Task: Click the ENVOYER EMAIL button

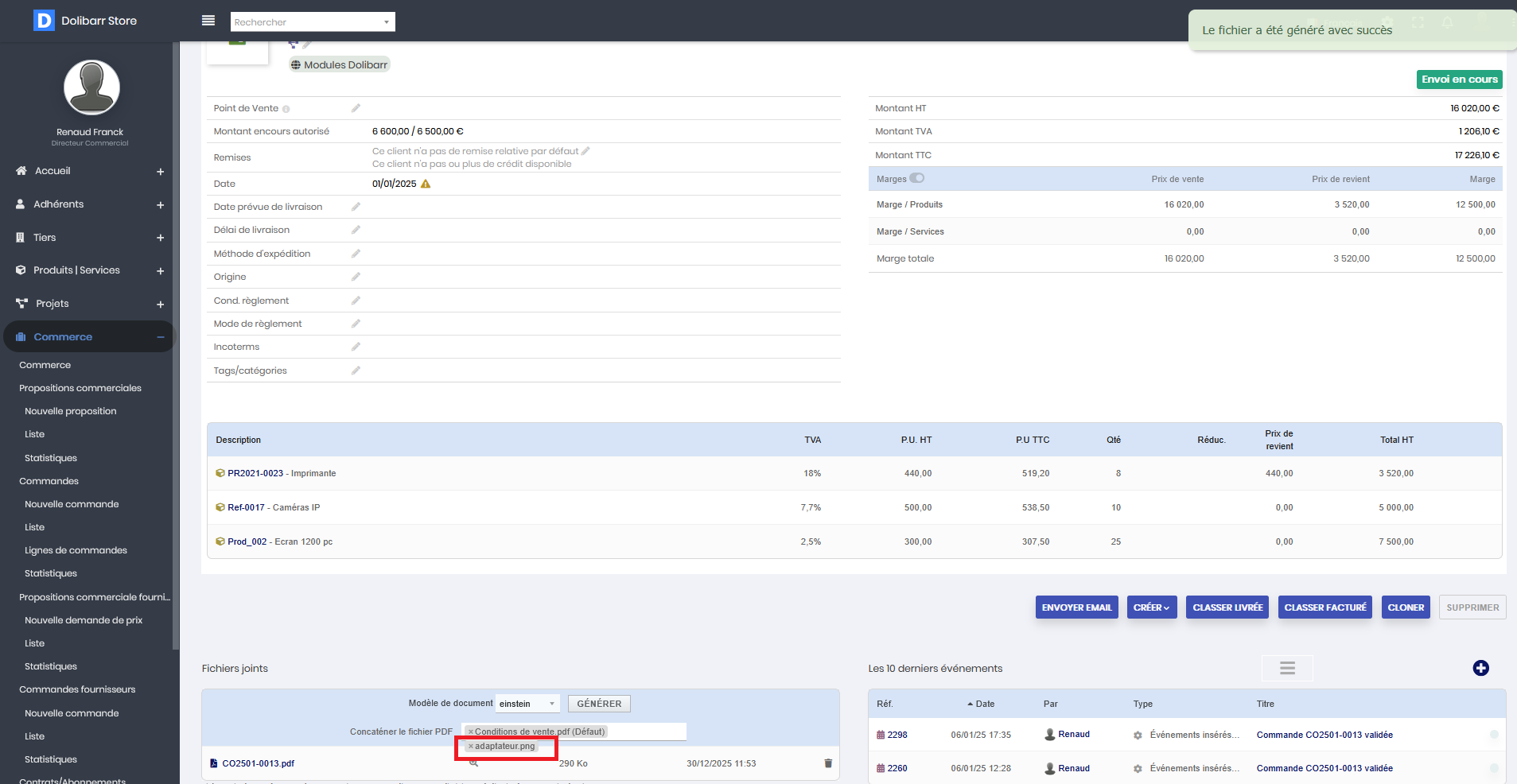Action: click(1076, 607)
